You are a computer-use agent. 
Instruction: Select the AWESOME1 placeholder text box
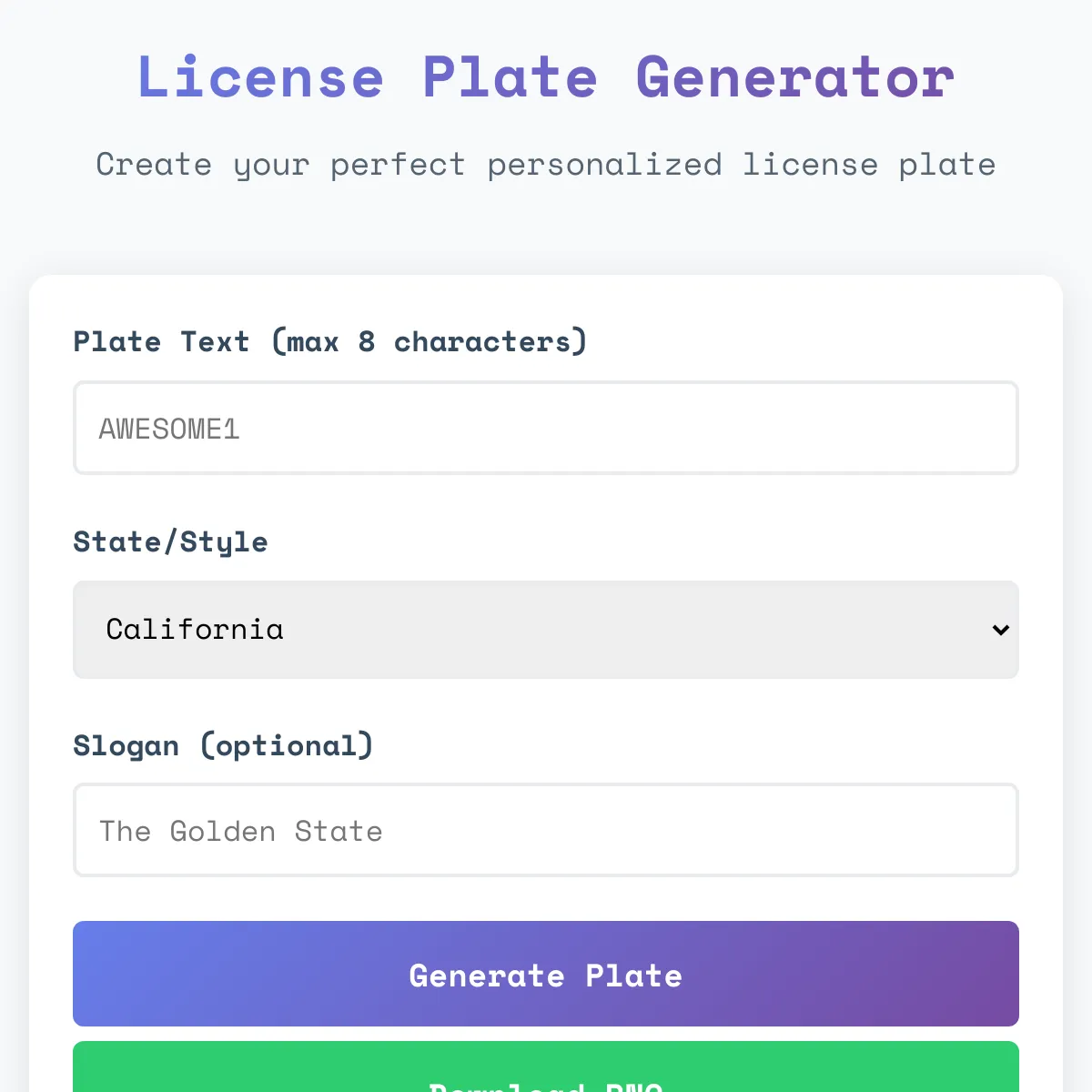tap(546, 428)
